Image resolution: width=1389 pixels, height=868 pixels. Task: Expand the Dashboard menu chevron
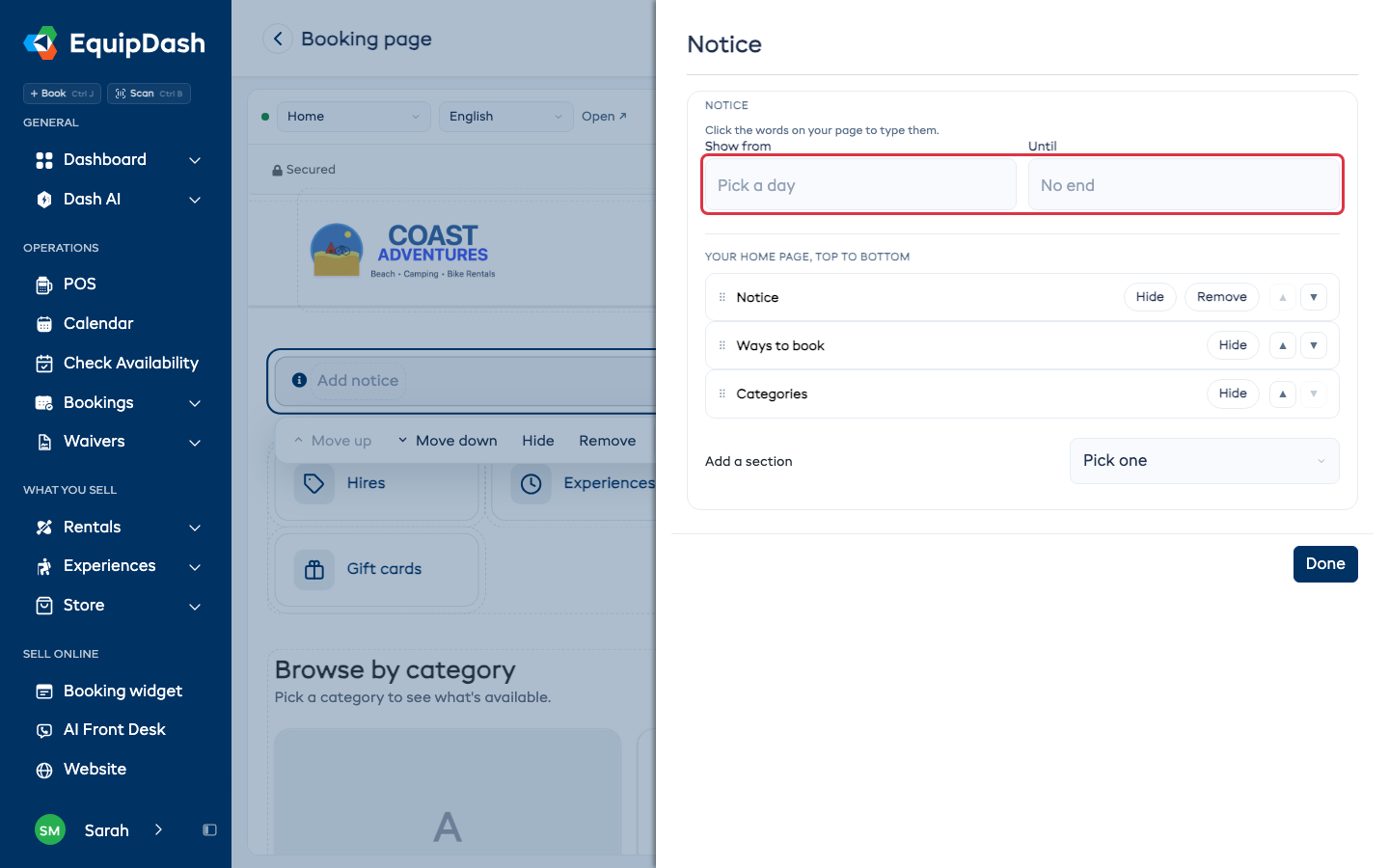click(195, 160)
